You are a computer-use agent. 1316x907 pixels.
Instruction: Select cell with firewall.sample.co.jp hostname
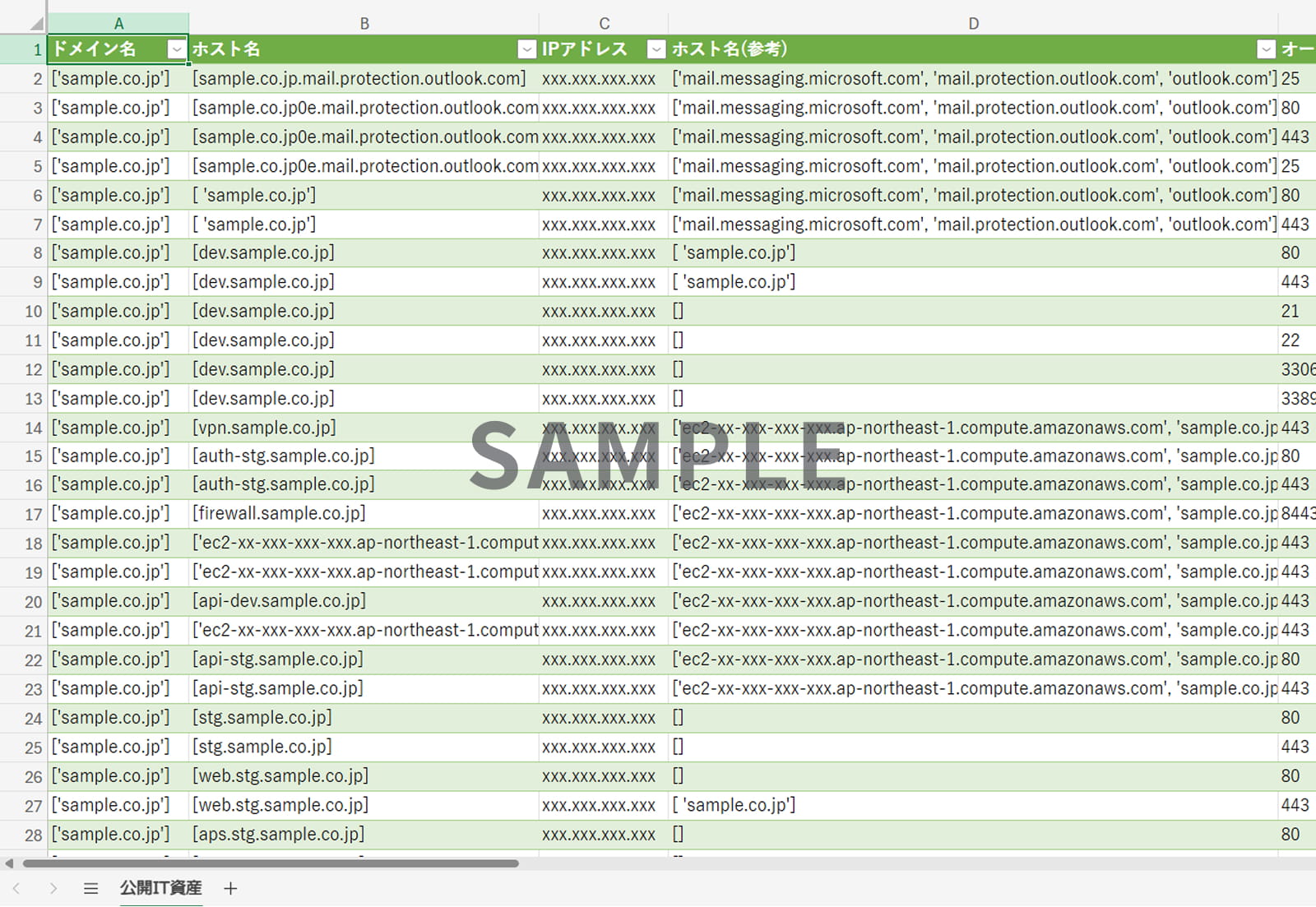click(364, 514)
